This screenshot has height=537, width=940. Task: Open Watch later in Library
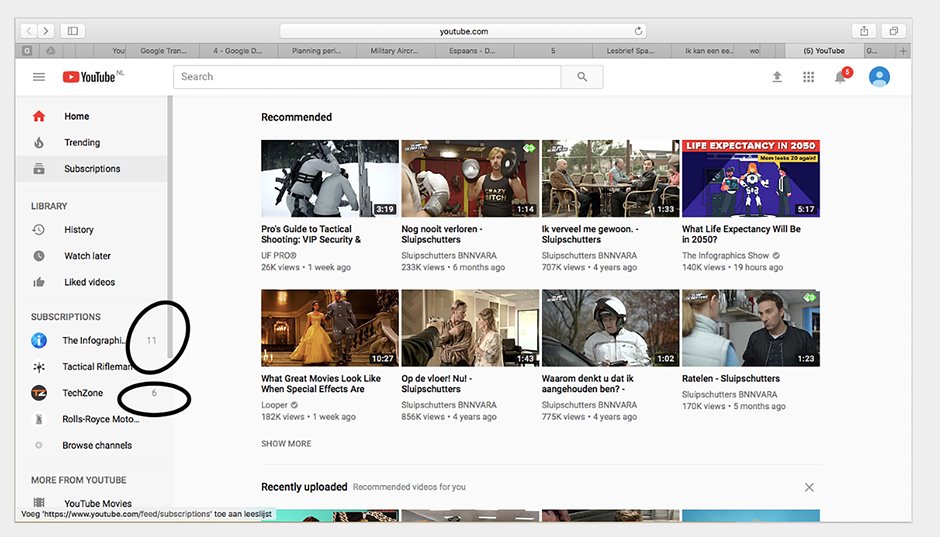[87, 256]
